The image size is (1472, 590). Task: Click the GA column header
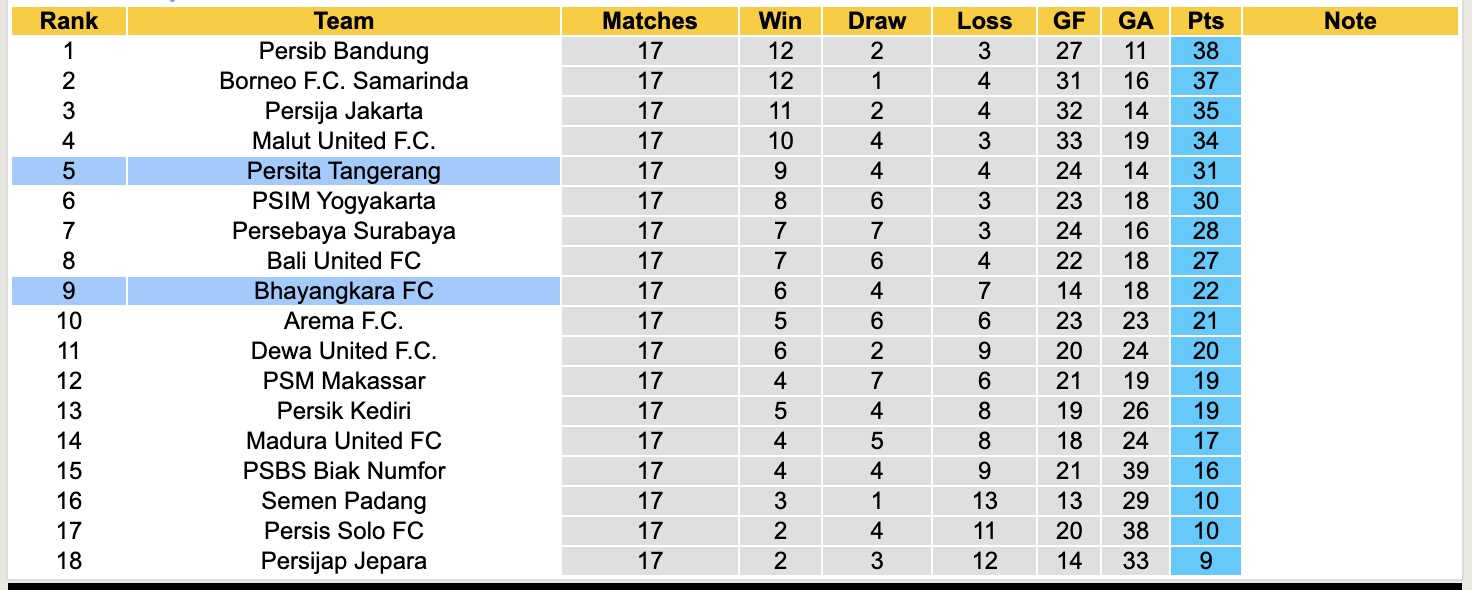pyautogui.click(x=1135, y=21)
